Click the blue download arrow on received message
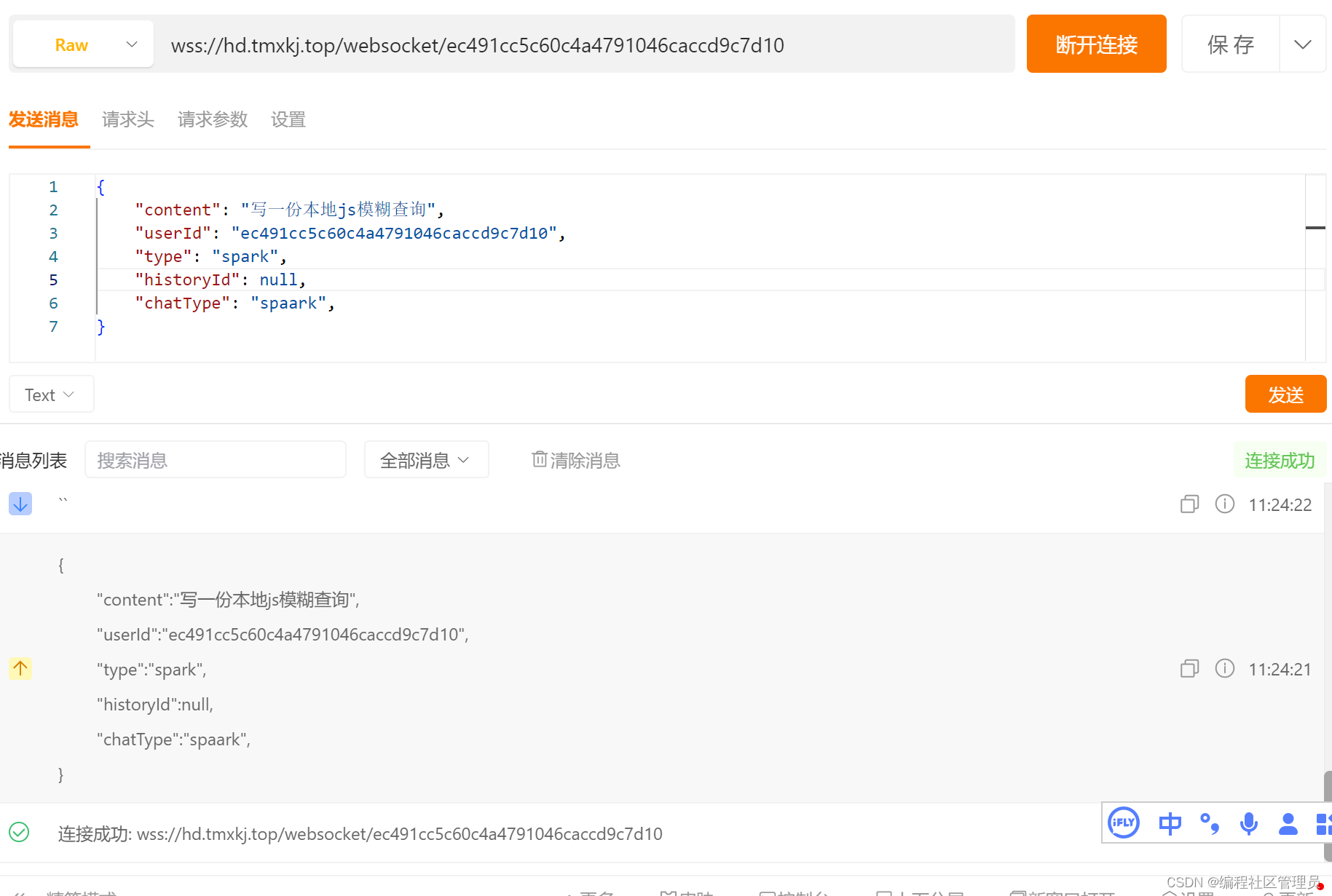The height and width of the screenshot is (896, 1332). pyautogui.click(x=20, y=503)
